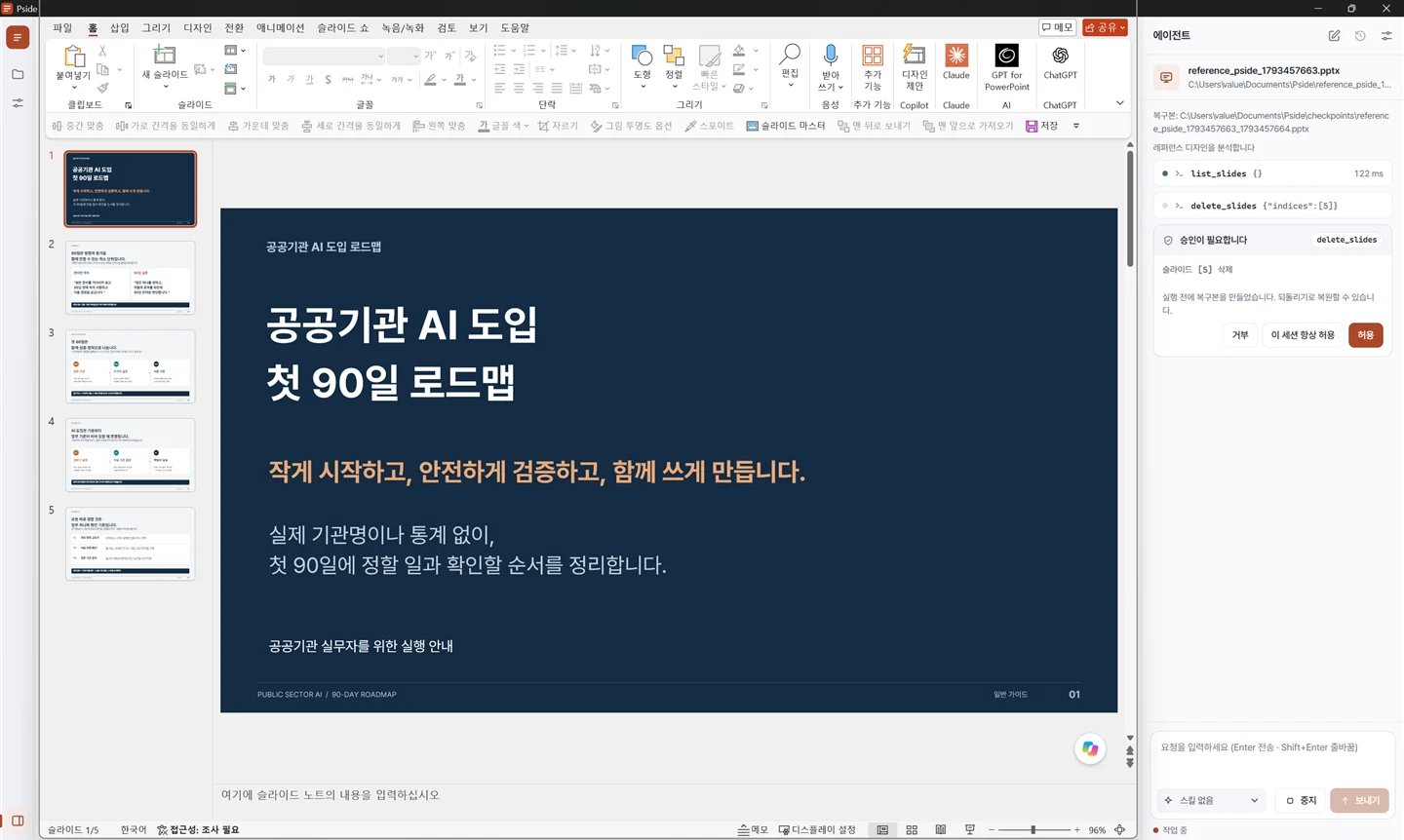This screenshot has height=840, width=1404.
Task: Toggle the 메모 notes pane in status bar
Action: (x=753, y=829)
